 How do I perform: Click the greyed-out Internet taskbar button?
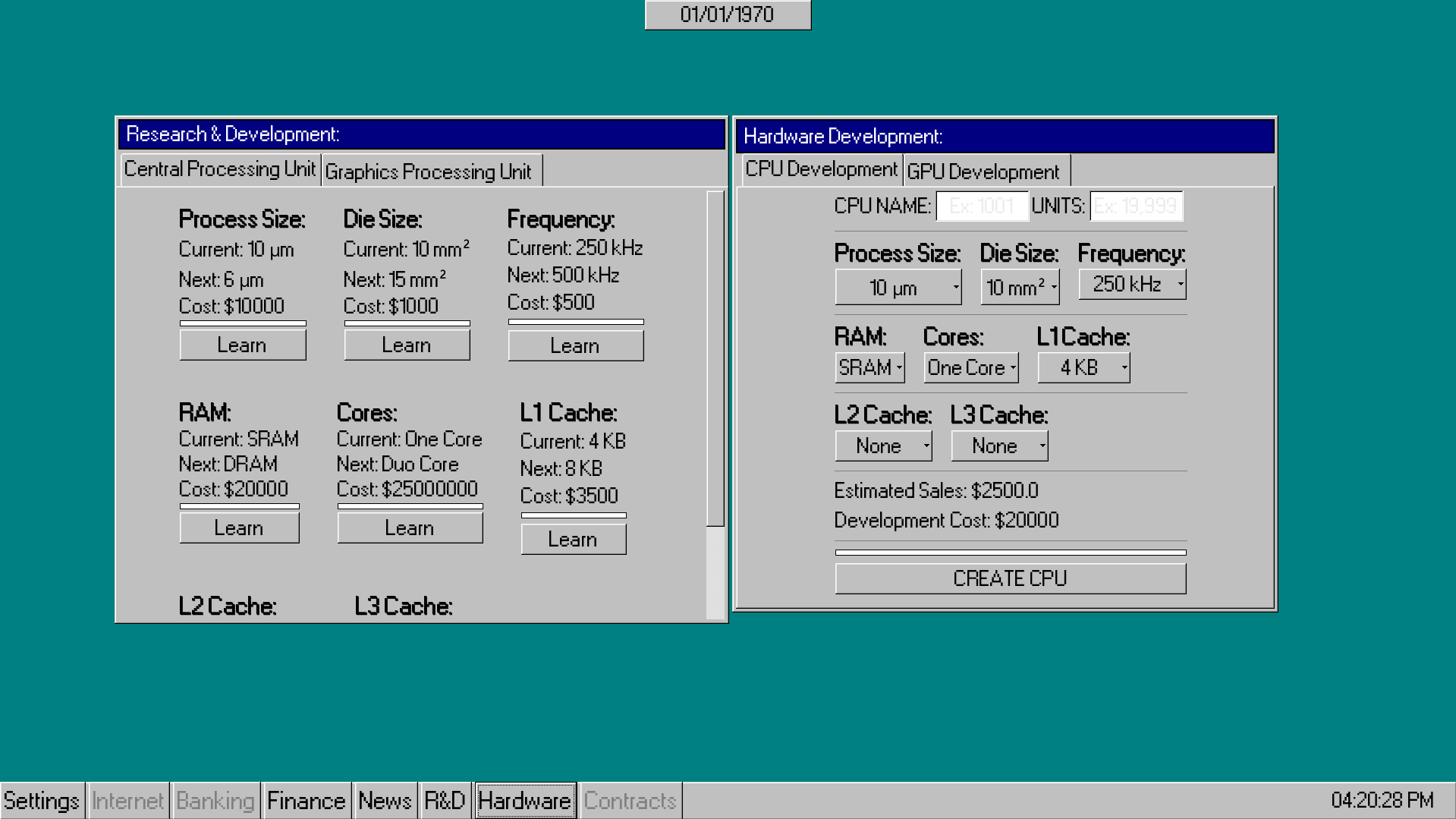point(127,801)
